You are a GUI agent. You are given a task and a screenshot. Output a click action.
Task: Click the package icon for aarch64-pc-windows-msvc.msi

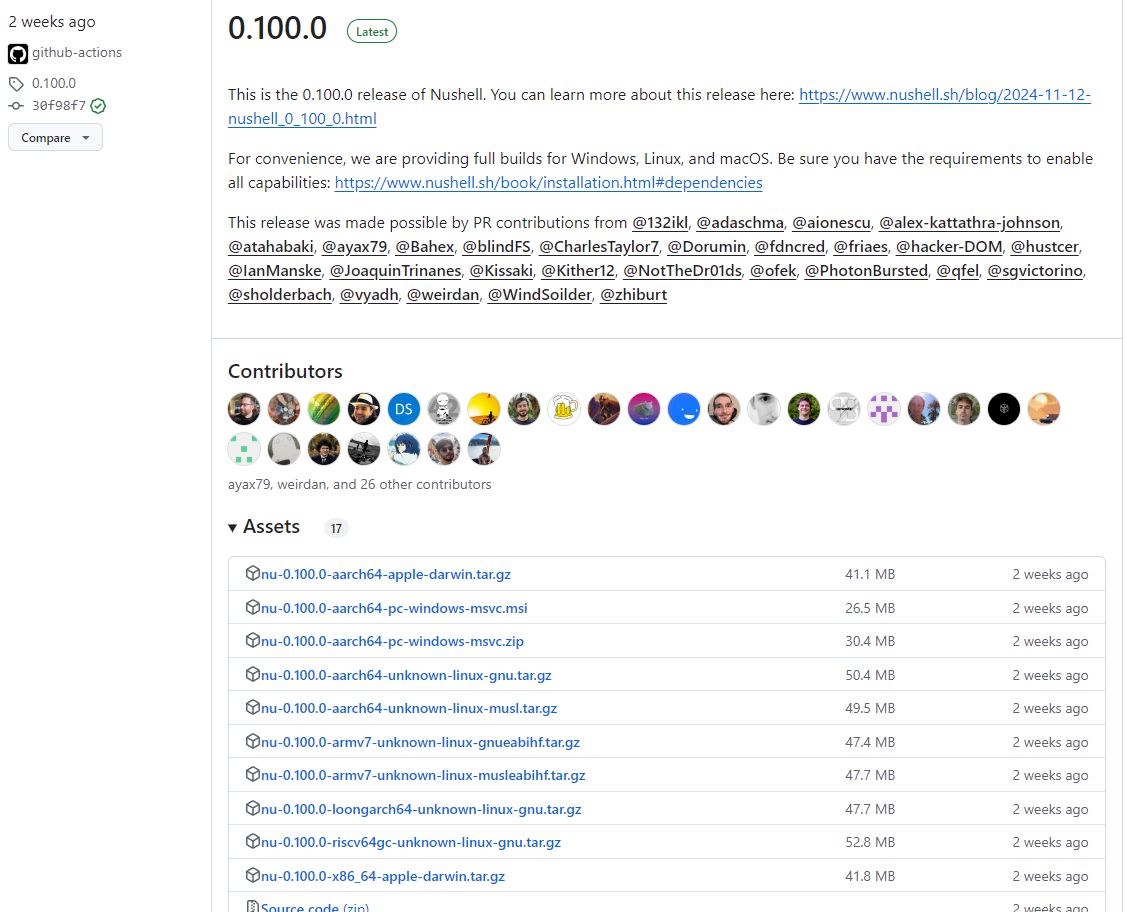pos(252,607)
